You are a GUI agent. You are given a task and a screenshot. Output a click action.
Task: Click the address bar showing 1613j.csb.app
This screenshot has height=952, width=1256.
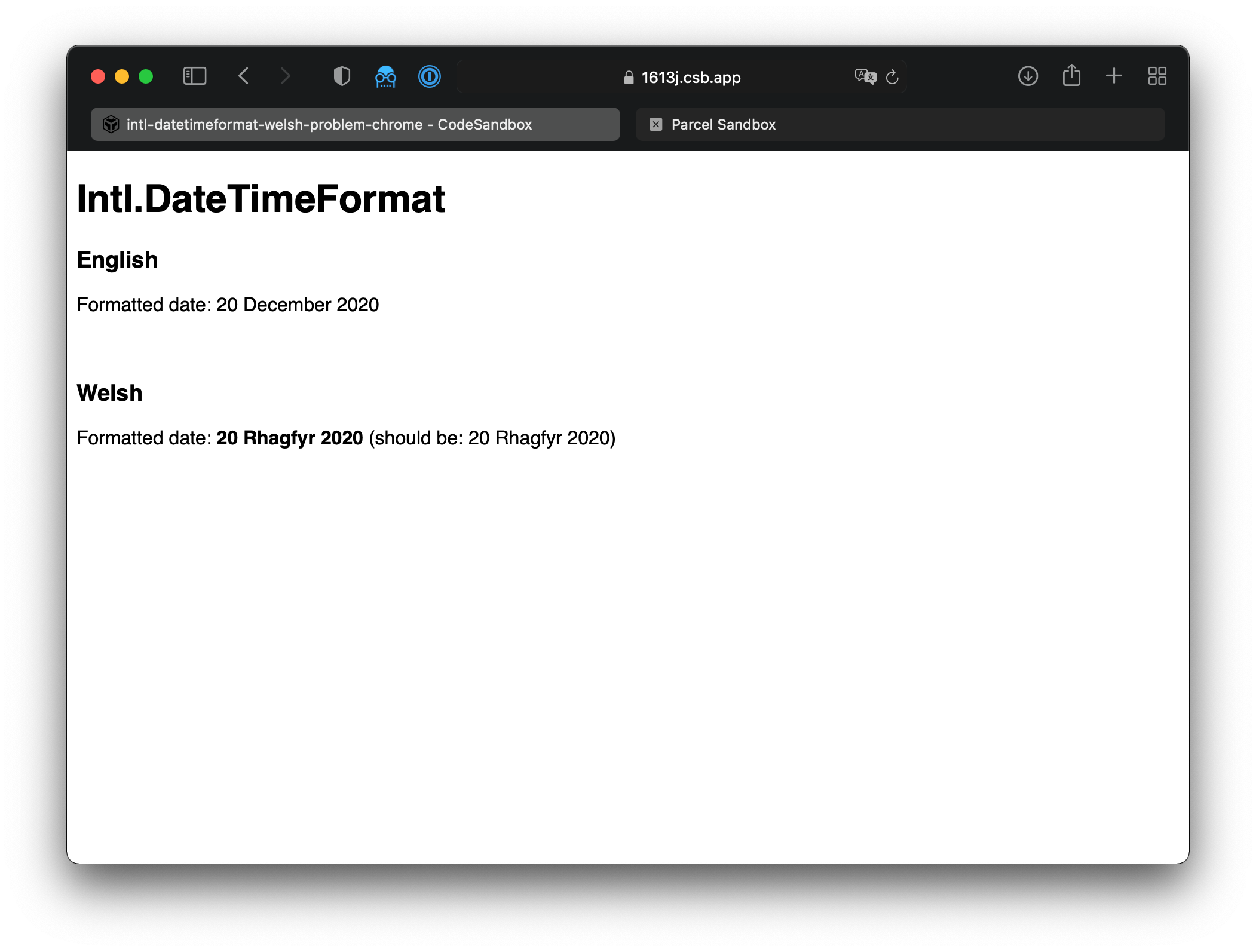(x=691, y=77)
